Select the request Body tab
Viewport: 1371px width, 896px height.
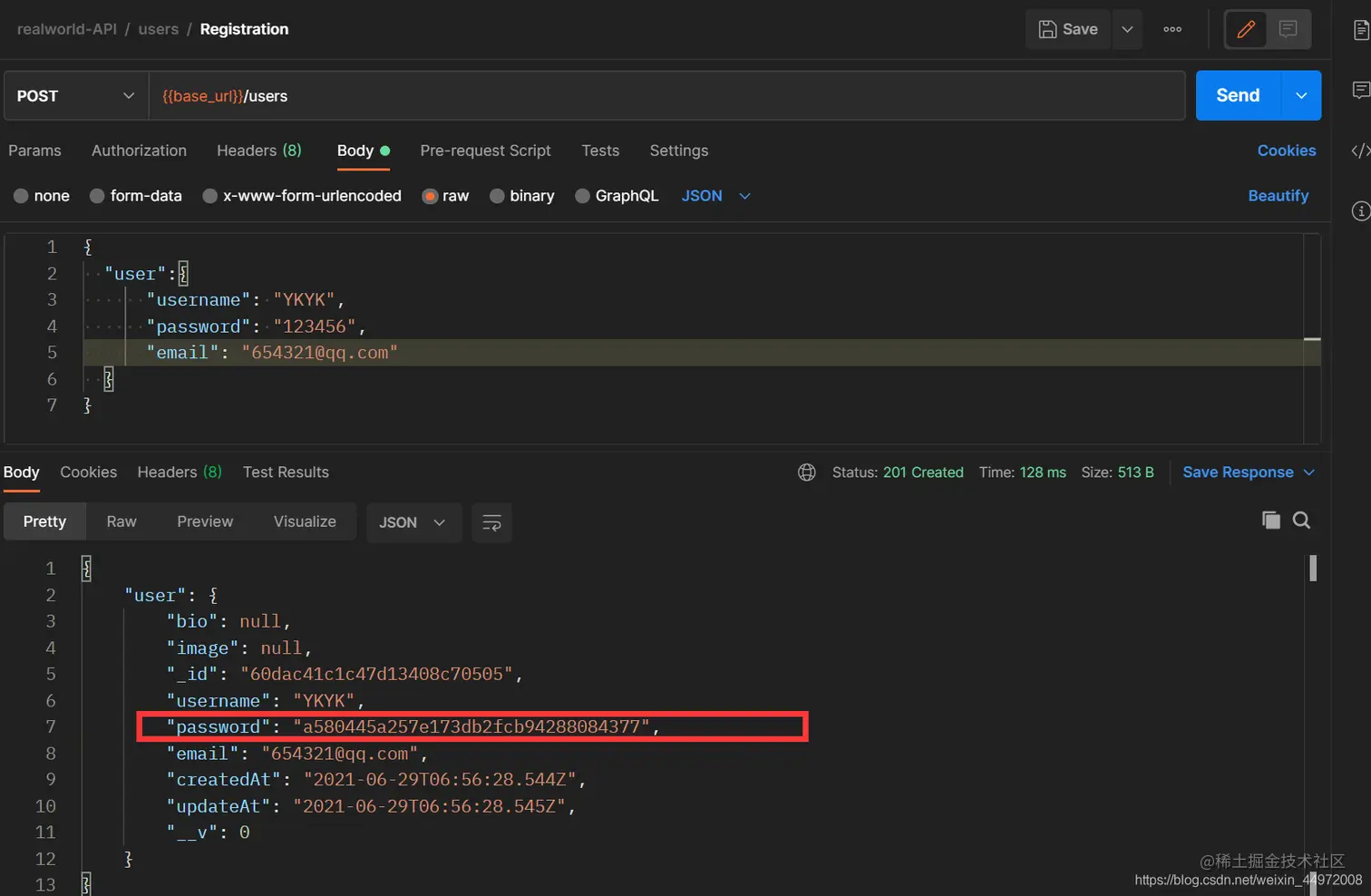[x=363, y=151]
